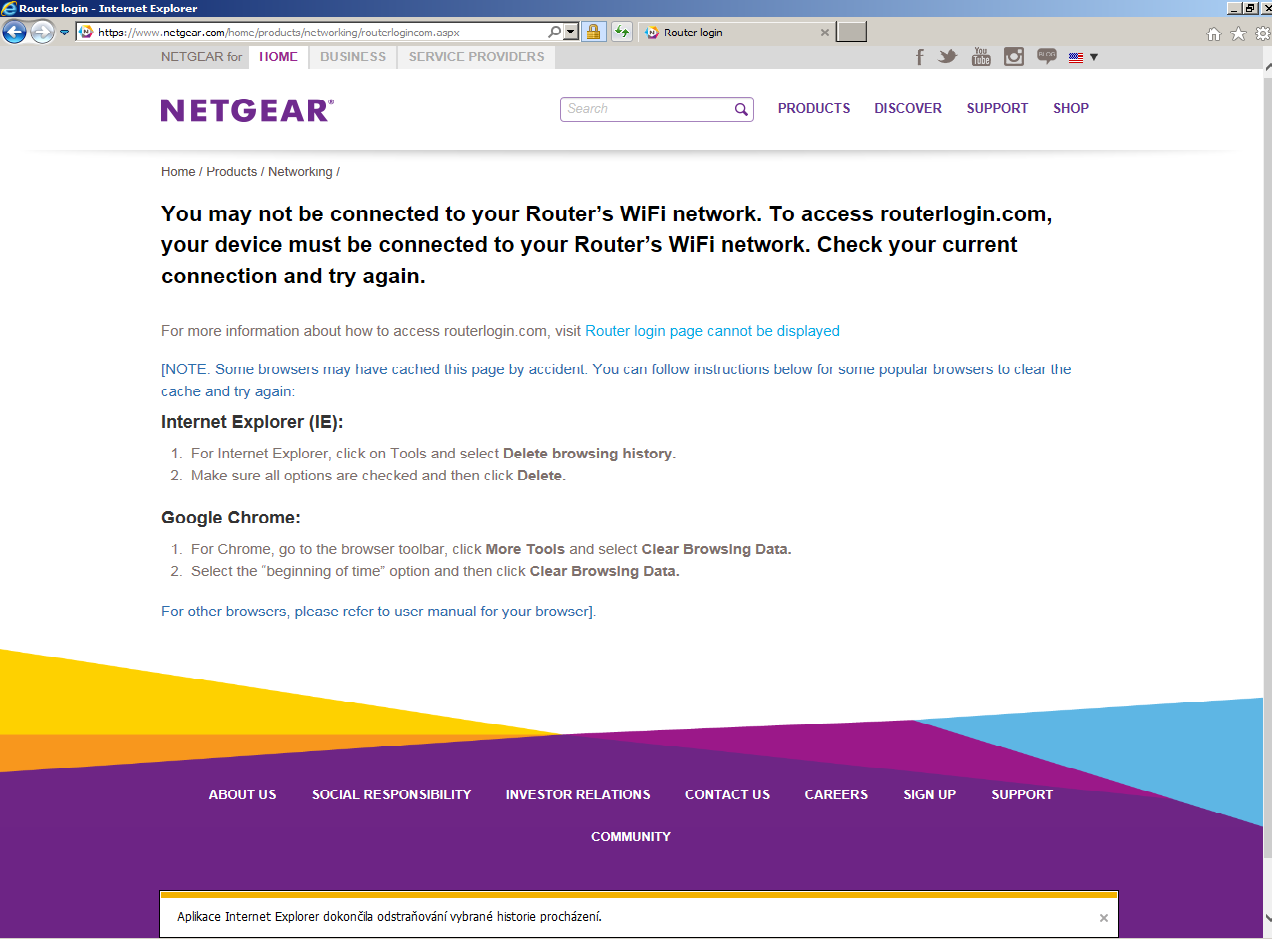This screenshot has width=1272, height=939.
Task: Open the SUPPORT menu in top navigation
Action: [997, 108]
